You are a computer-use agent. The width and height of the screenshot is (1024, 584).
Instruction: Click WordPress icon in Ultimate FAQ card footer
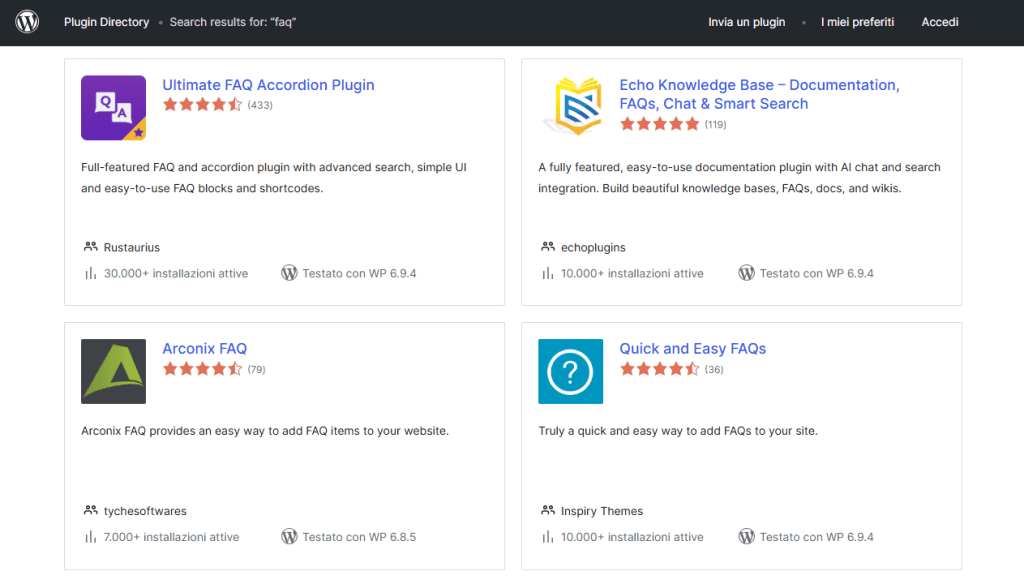click(x=289, y=273)
